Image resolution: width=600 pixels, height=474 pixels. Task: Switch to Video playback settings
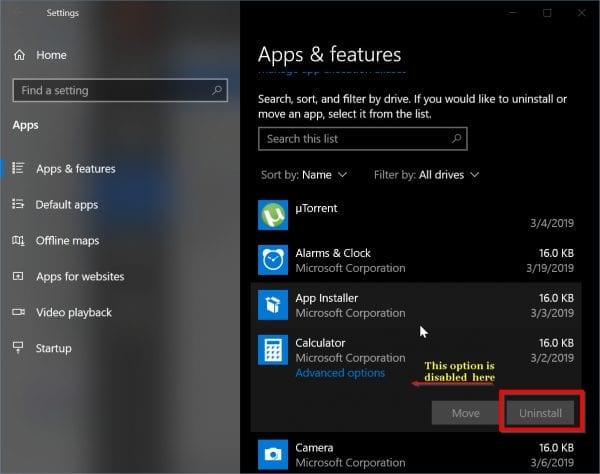tap(74, 313)
